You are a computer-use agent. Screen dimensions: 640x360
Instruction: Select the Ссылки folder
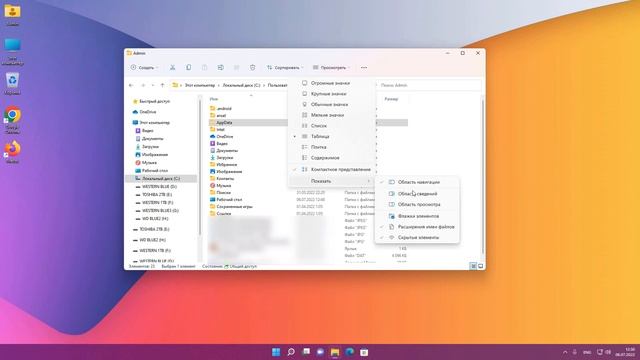[224, 213]
